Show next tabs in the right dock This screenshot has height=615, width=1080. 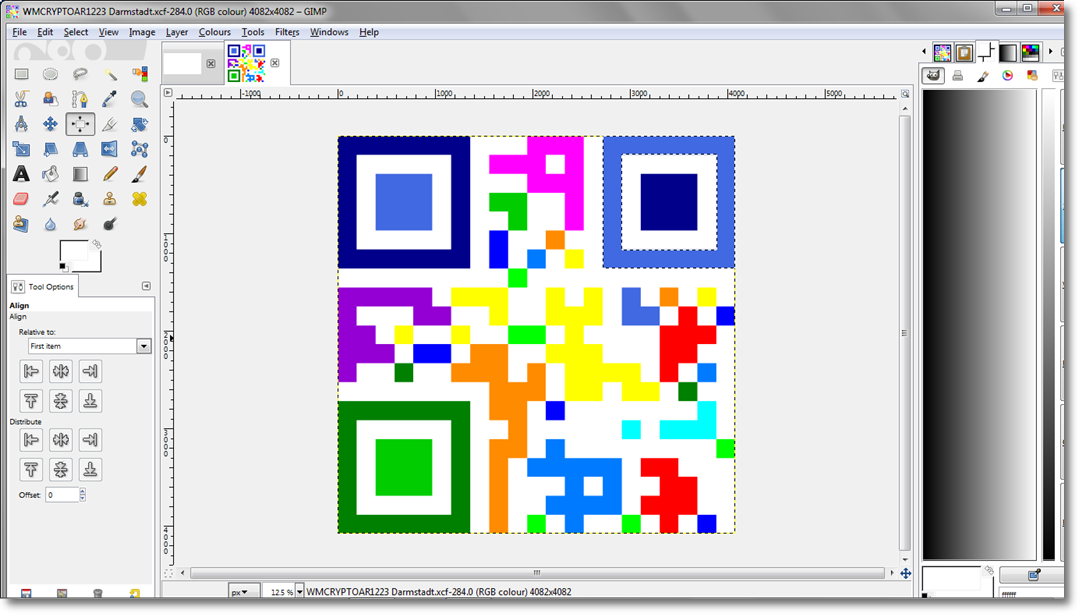pyautogui.click(x=1050, y=52)
